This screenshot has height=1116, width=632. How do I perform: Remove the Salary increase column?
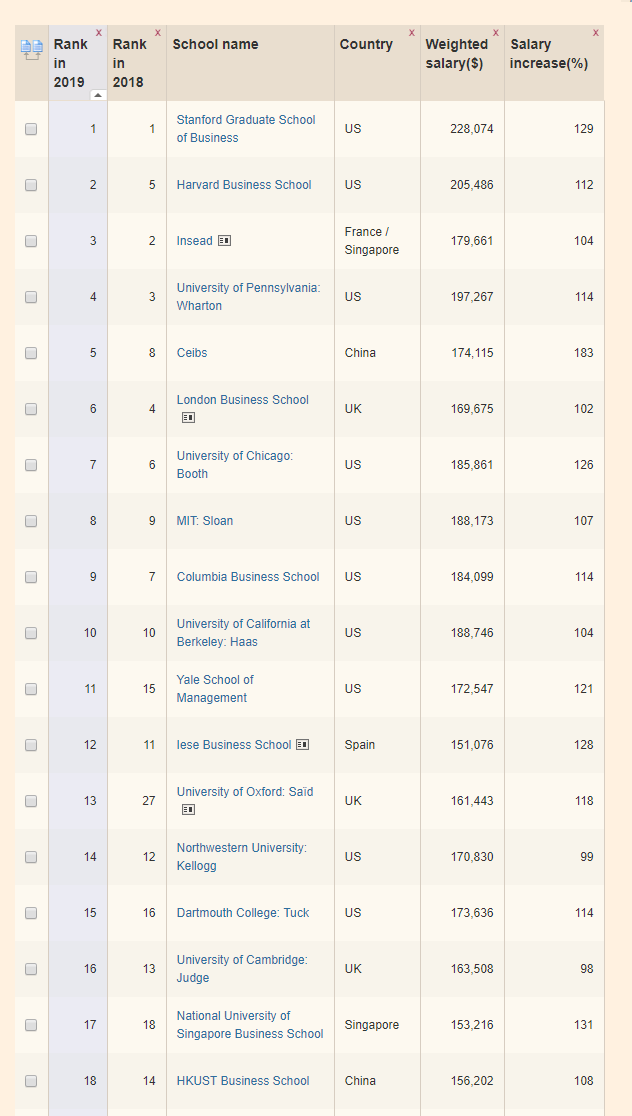(x=596, y=33)
